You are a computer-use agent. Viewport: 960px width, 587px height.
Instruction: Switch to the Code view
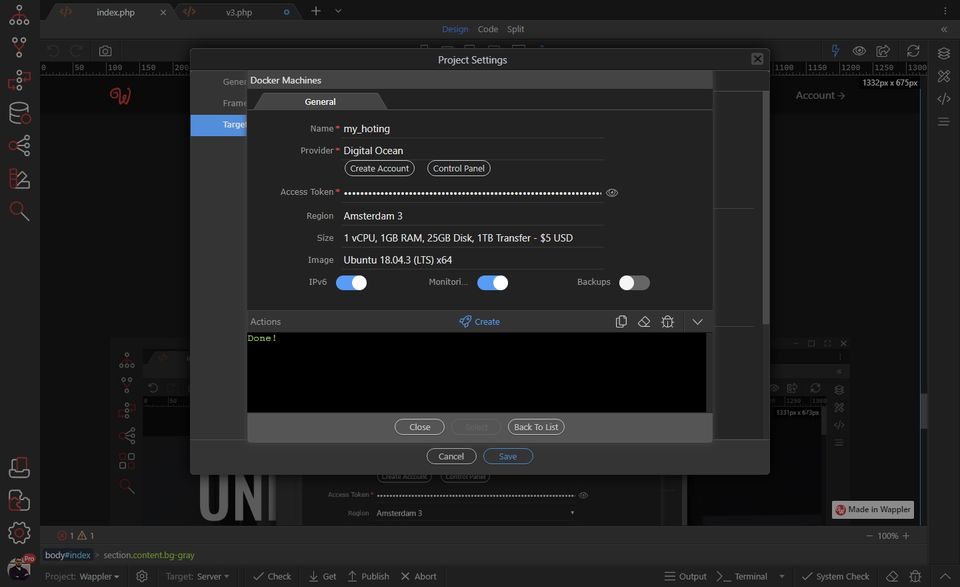(488, 29)
